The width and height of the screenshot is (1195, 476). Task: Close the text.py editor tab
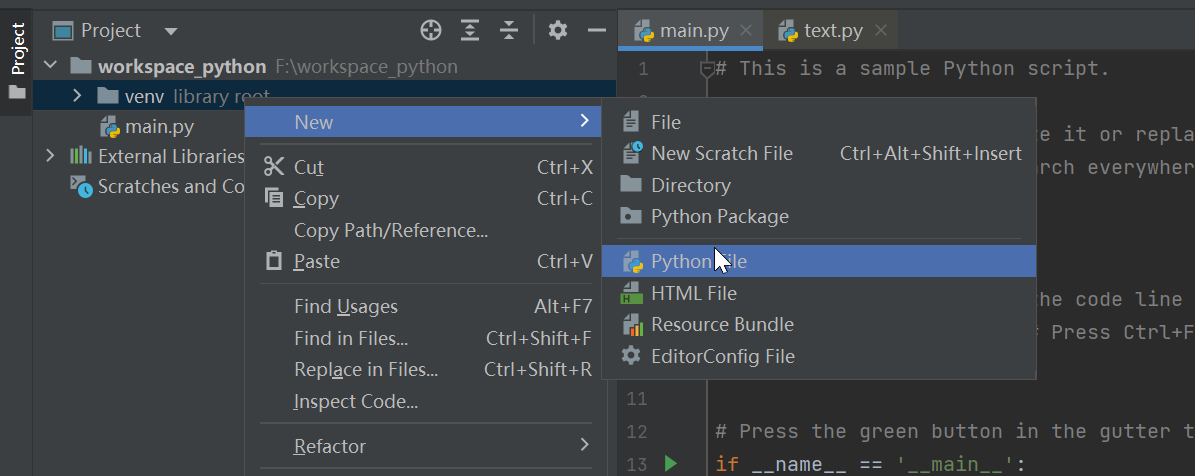880,30
